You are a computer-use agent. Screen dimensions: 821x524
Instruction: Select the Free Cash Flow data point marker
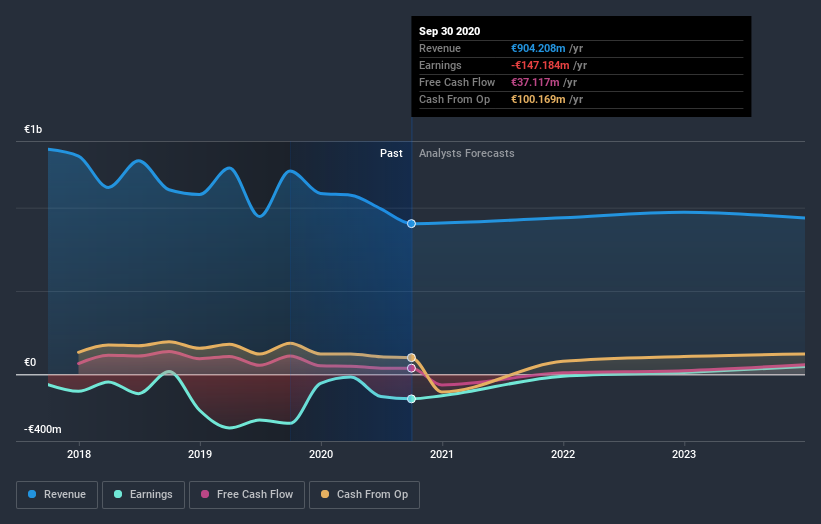(x=412, y=369)
